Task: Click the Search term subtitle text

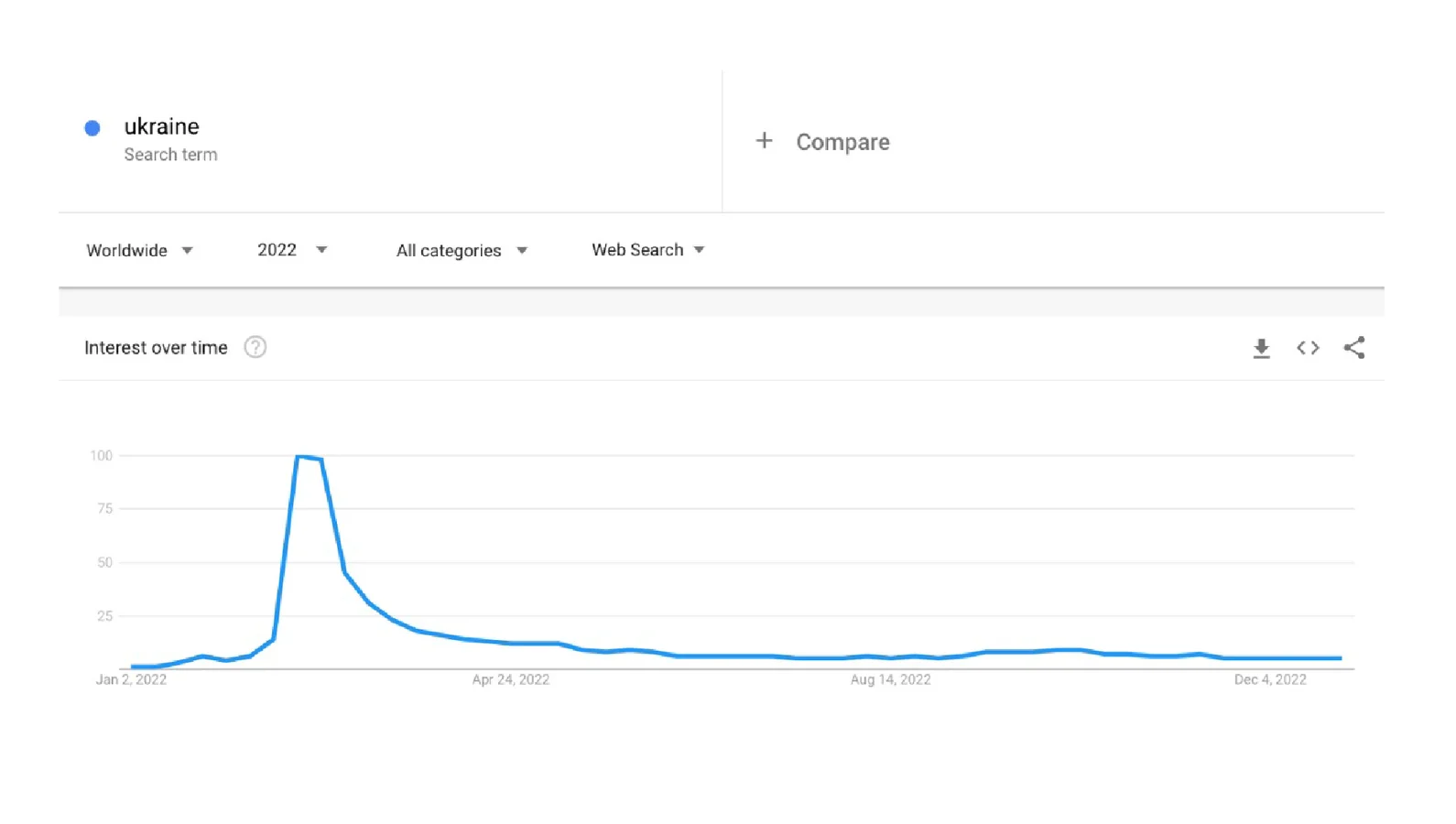Action: click(170, 155)
